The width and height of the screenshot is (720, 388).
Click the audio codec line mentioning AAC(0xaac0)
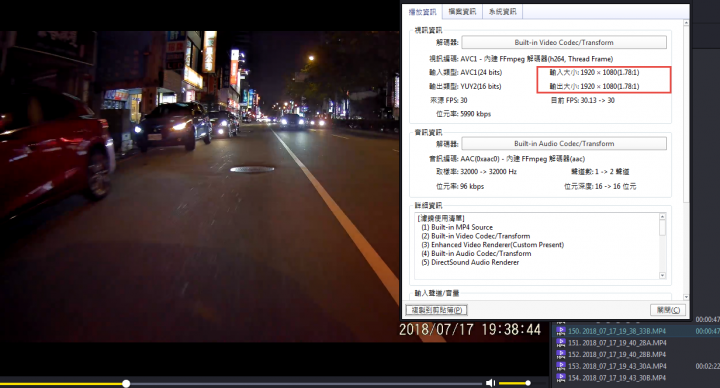pos(507,159)
